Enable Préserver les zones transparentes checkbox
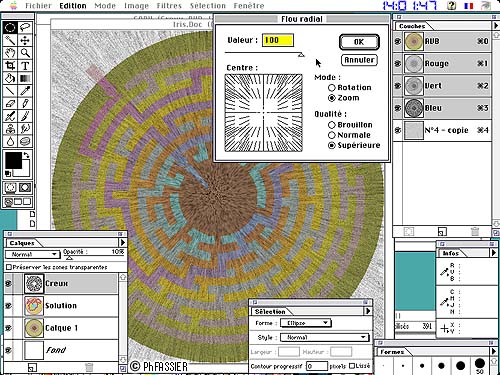This screenshot has height=375, width=500. [x=9, y=267]
